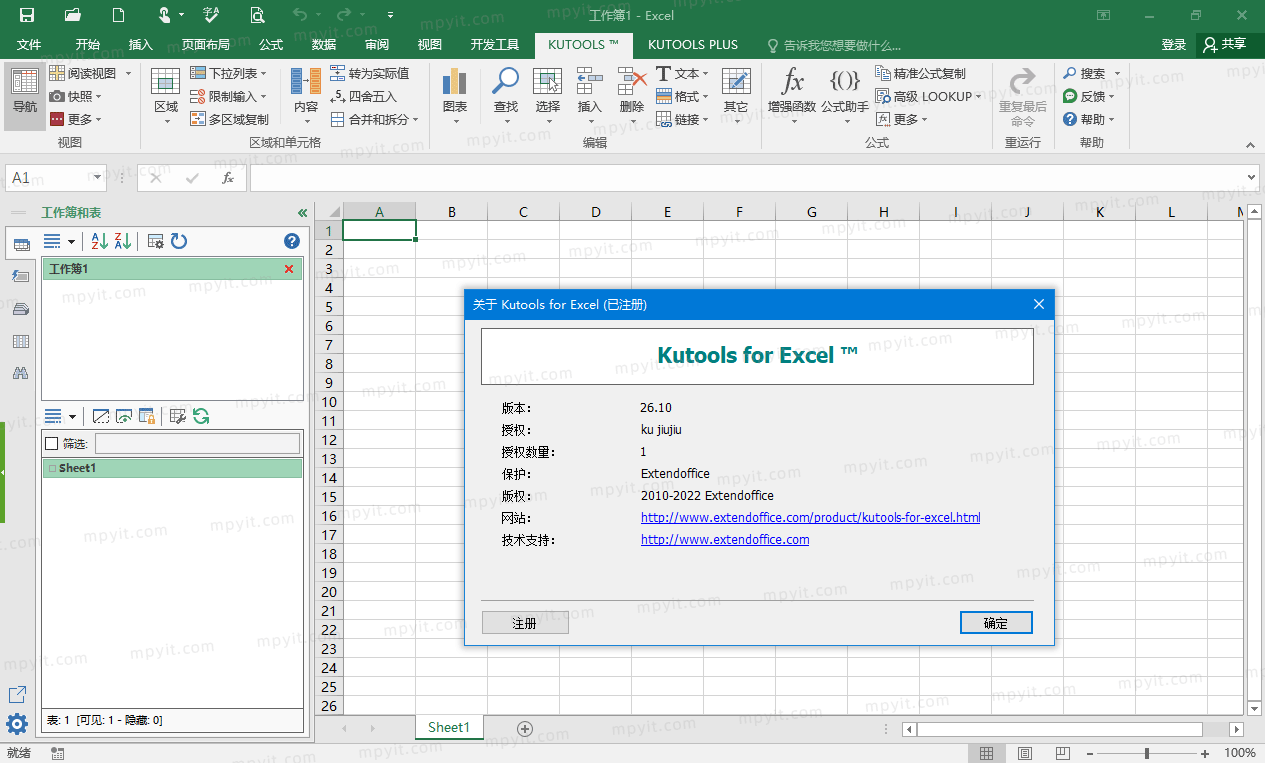Open the navigation pane help icon
The height and width of the screenshot is (763, 1265).
[292, 241]
